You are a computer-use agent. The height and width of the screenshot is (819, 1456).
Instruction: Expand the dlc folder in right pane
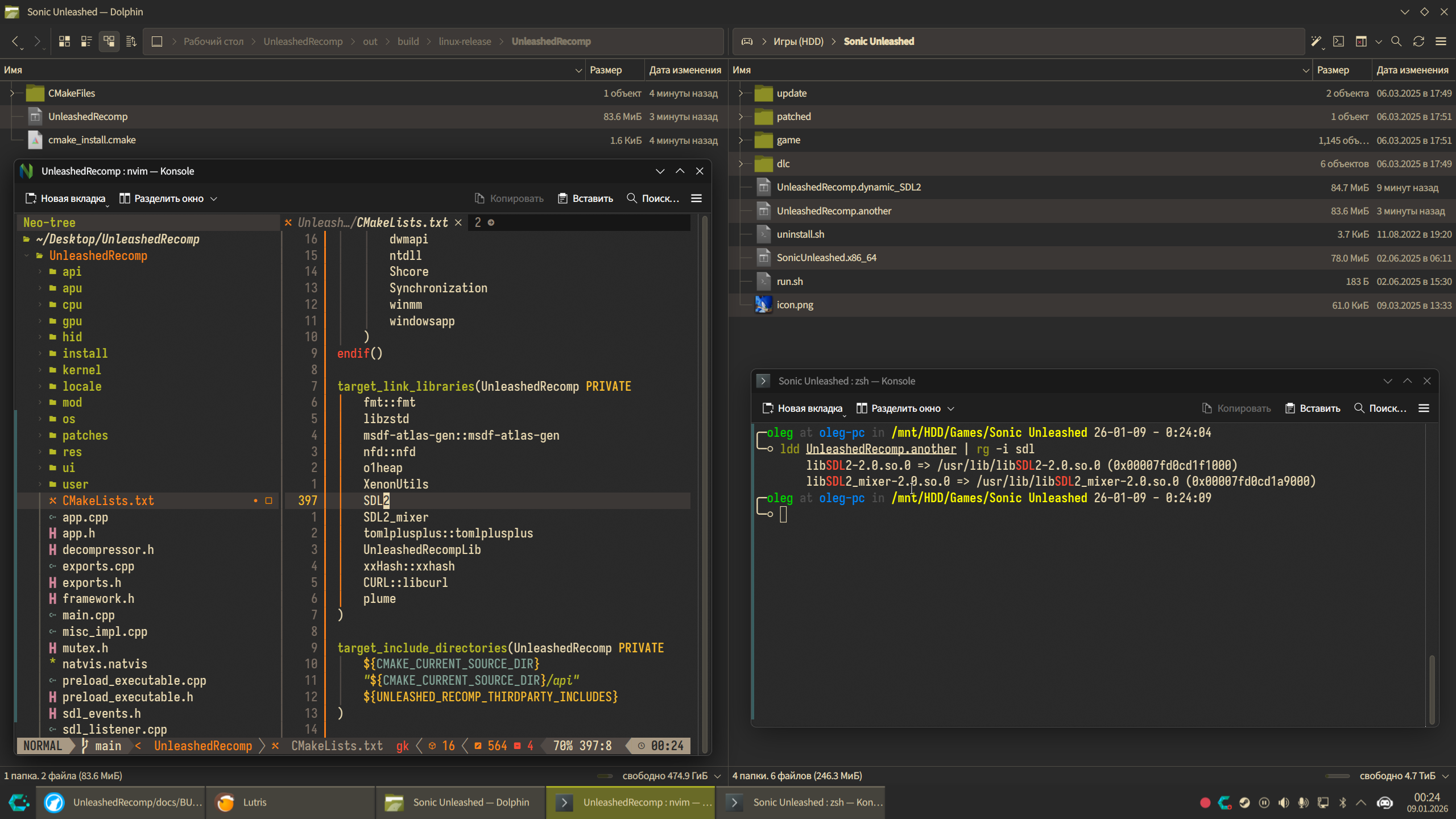coord(741,164)
